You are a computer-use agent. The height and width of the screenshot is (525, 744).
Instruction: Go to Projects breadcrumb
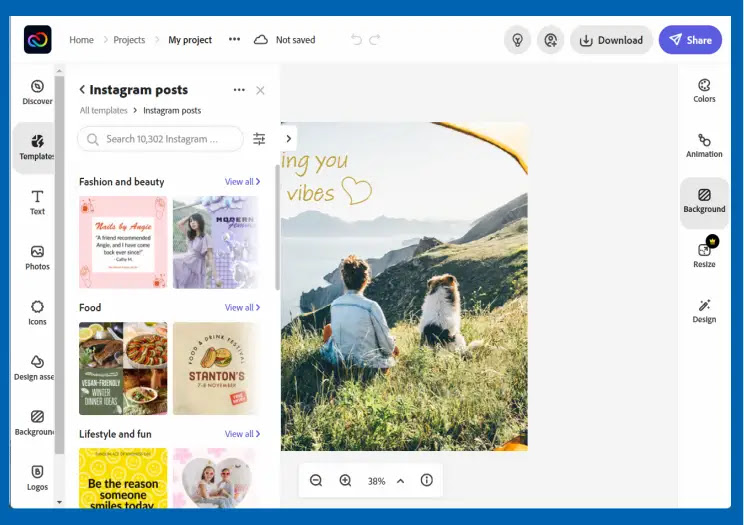pyautogui.click(x=129, y=40)
